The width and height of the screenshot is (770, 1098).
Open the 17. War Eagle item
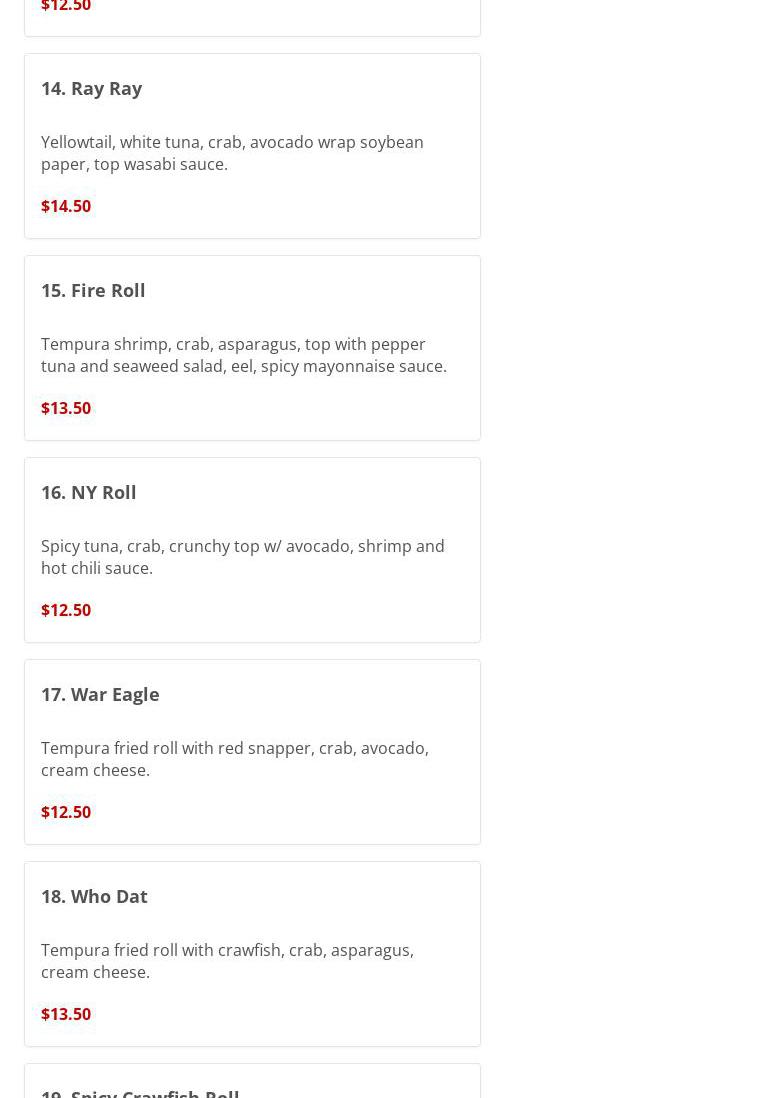[100, 694]
